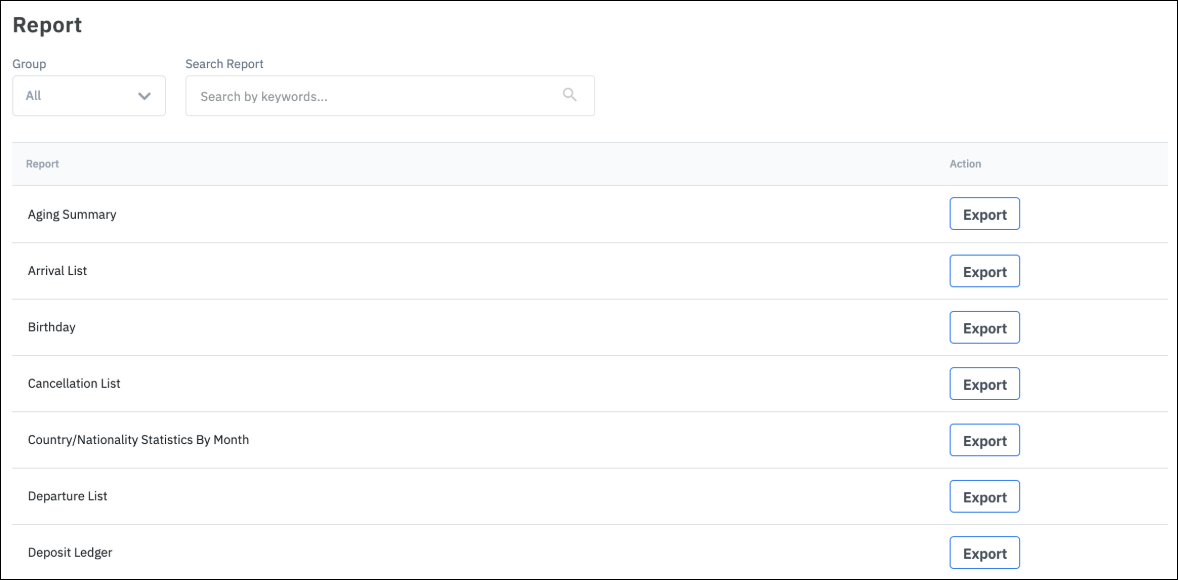
Task: Click the Departure List report name
Action: pos(67,497)
